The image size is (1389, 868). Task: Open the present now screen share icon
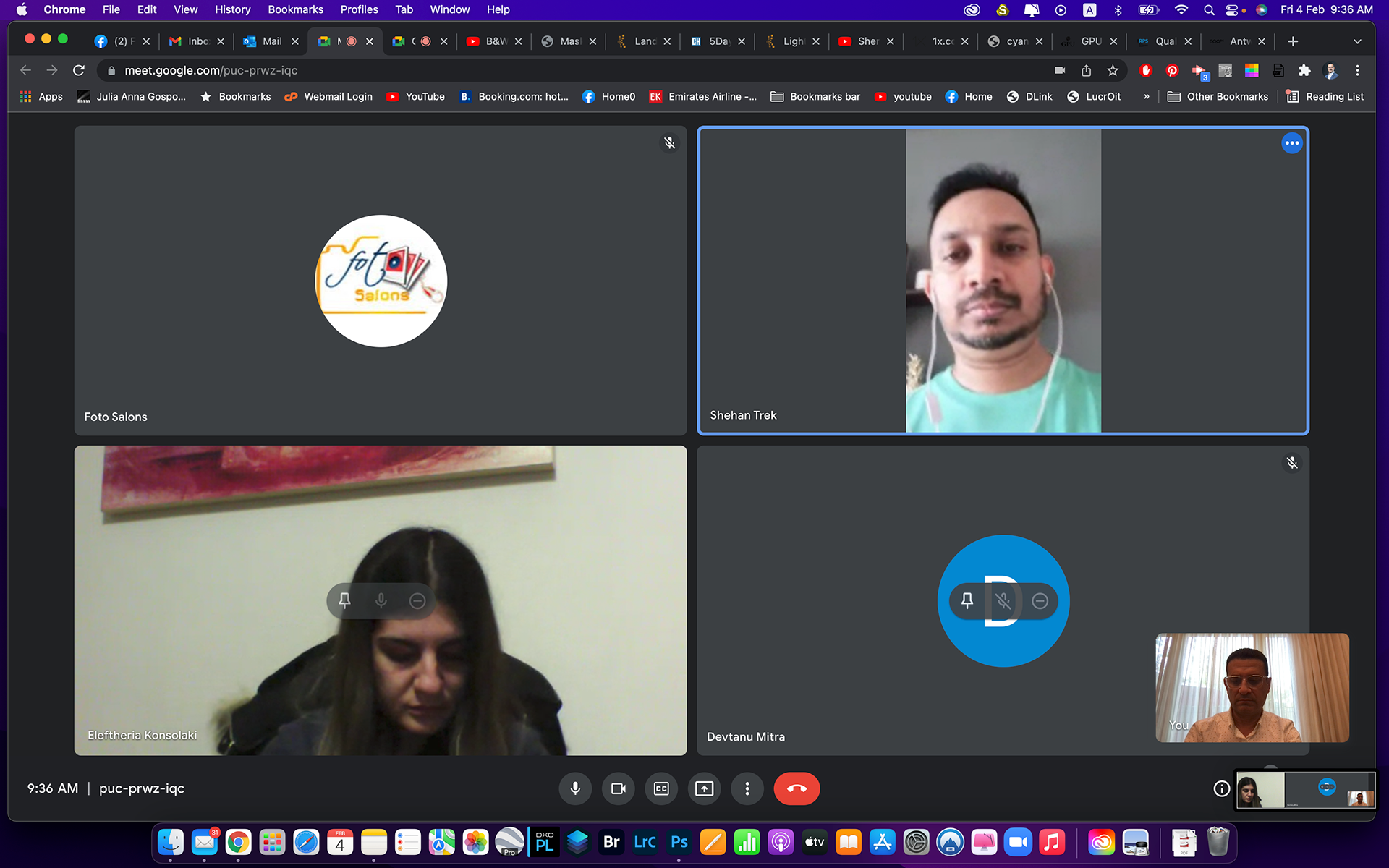point(704,788)
